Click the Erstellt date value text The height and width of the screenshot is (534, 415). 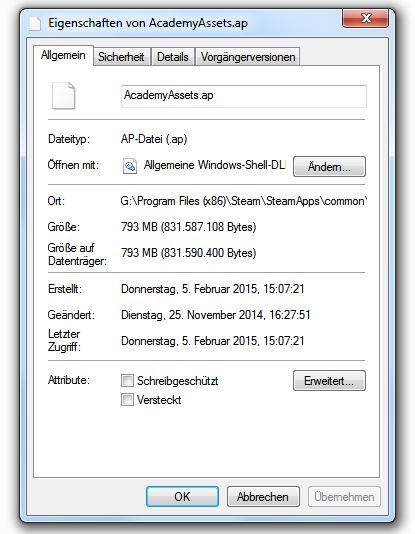(x=212, y=289)
